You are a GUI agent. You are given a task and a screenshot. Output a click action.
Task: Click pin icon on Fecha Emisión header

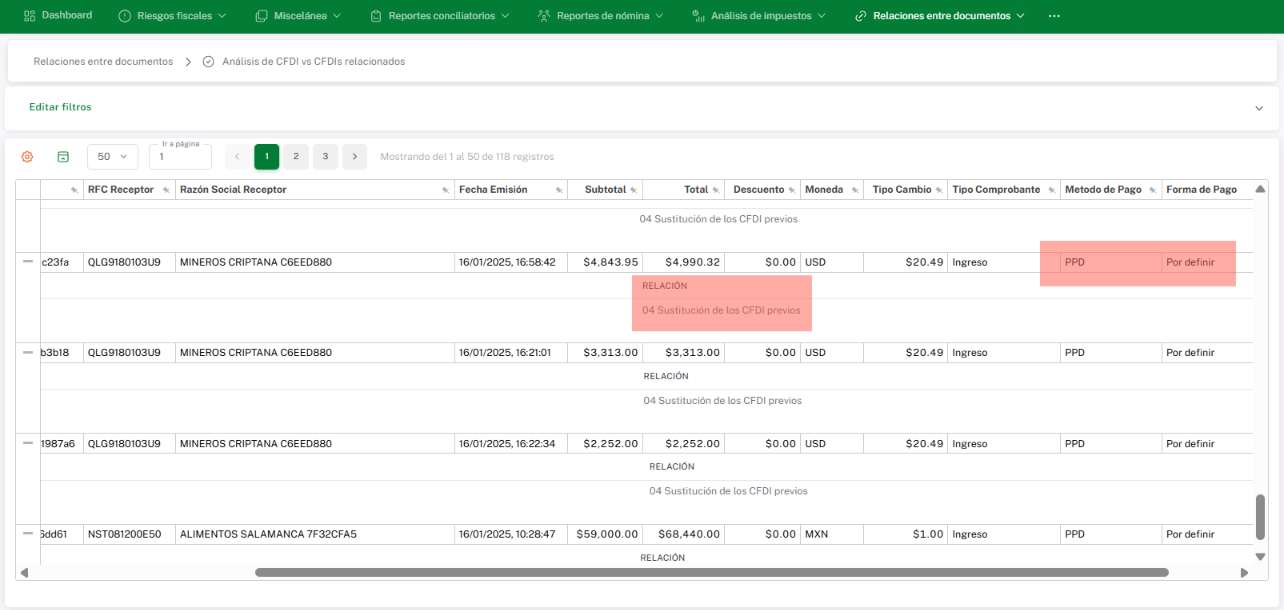tap(558, 190)
